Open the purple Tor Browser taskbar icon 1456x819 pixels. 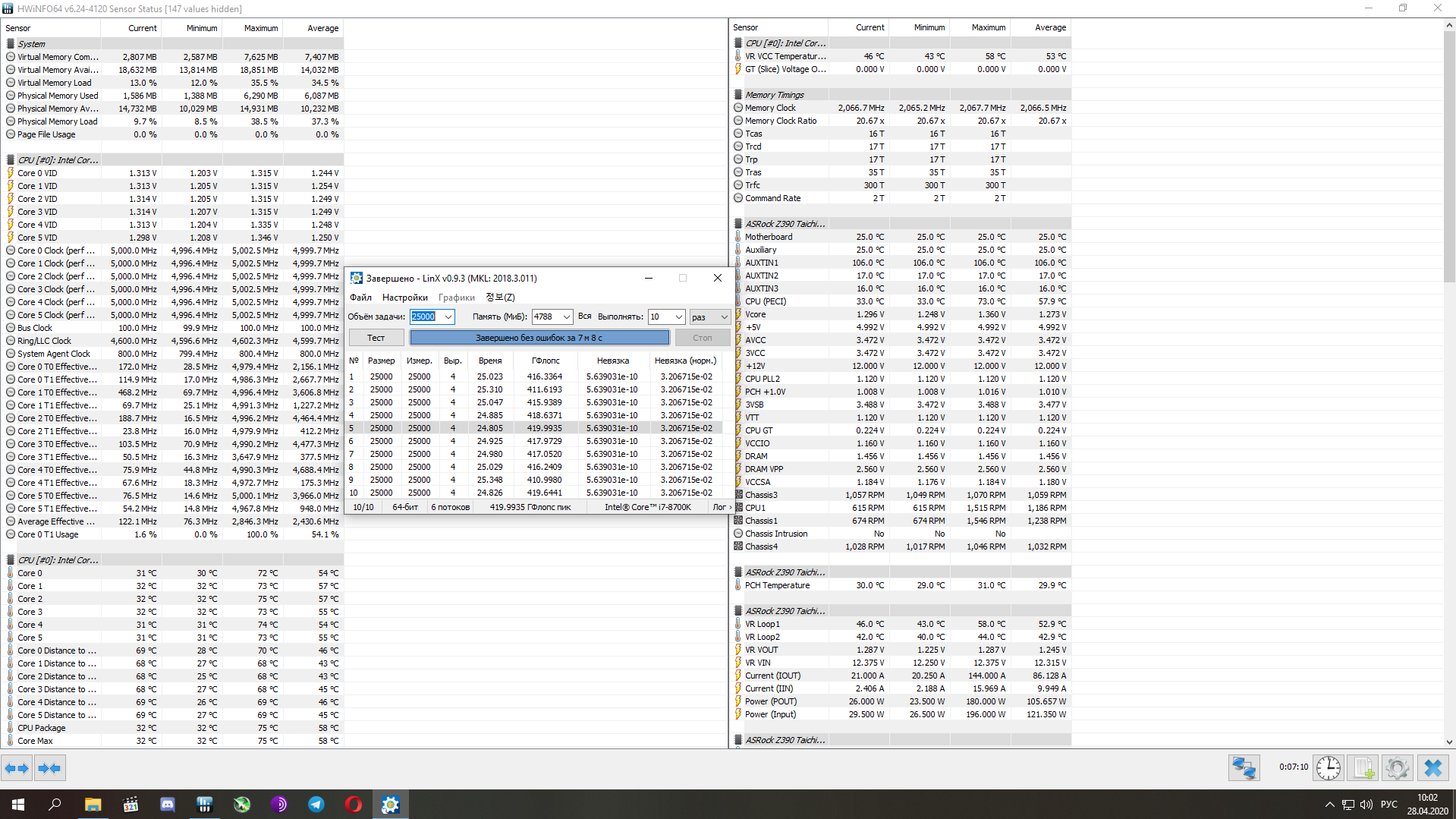[278, 805]
